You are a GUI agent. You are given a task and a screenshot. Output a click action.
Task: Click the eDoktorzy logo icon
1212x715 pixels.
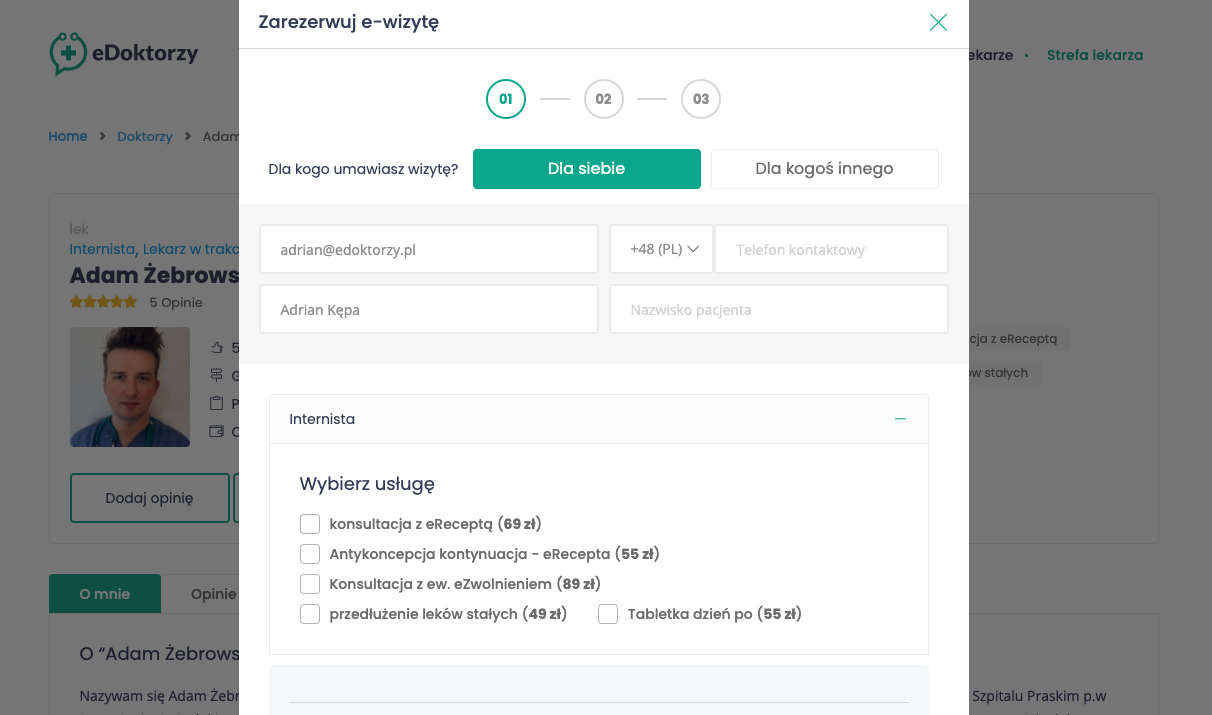[68, 54]
